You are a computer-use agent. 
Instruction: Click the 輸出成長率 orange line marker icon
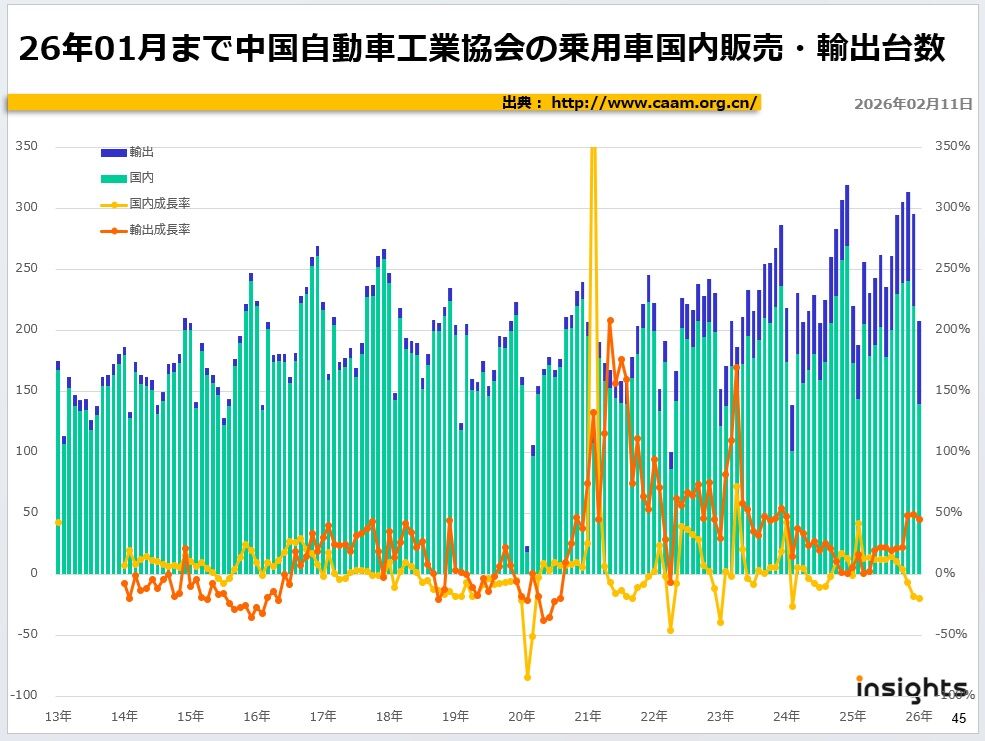coord(113,228)
